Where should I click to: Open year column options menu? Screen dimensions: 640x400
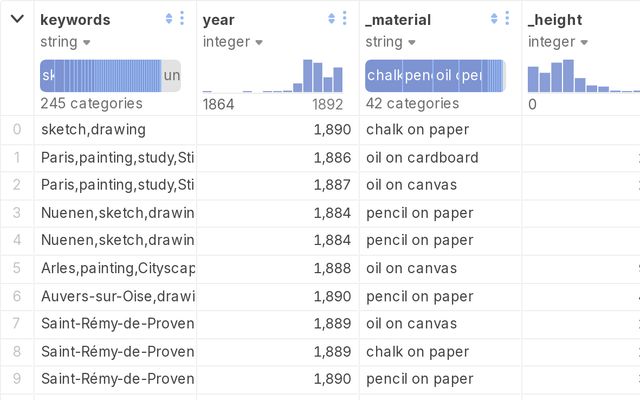(x=344, y=19)
